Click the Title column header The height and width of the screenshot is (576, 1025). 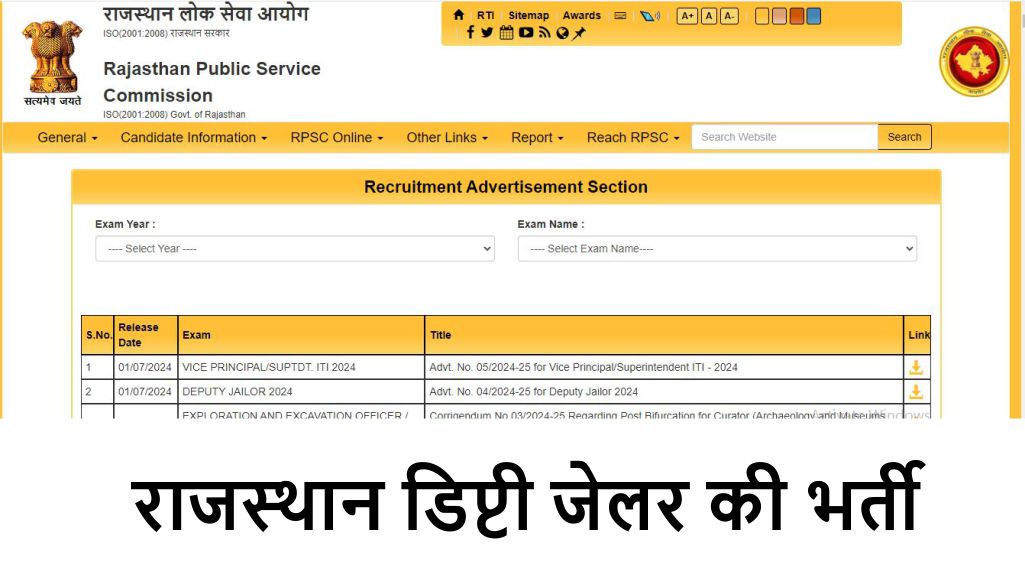point(664,335)
